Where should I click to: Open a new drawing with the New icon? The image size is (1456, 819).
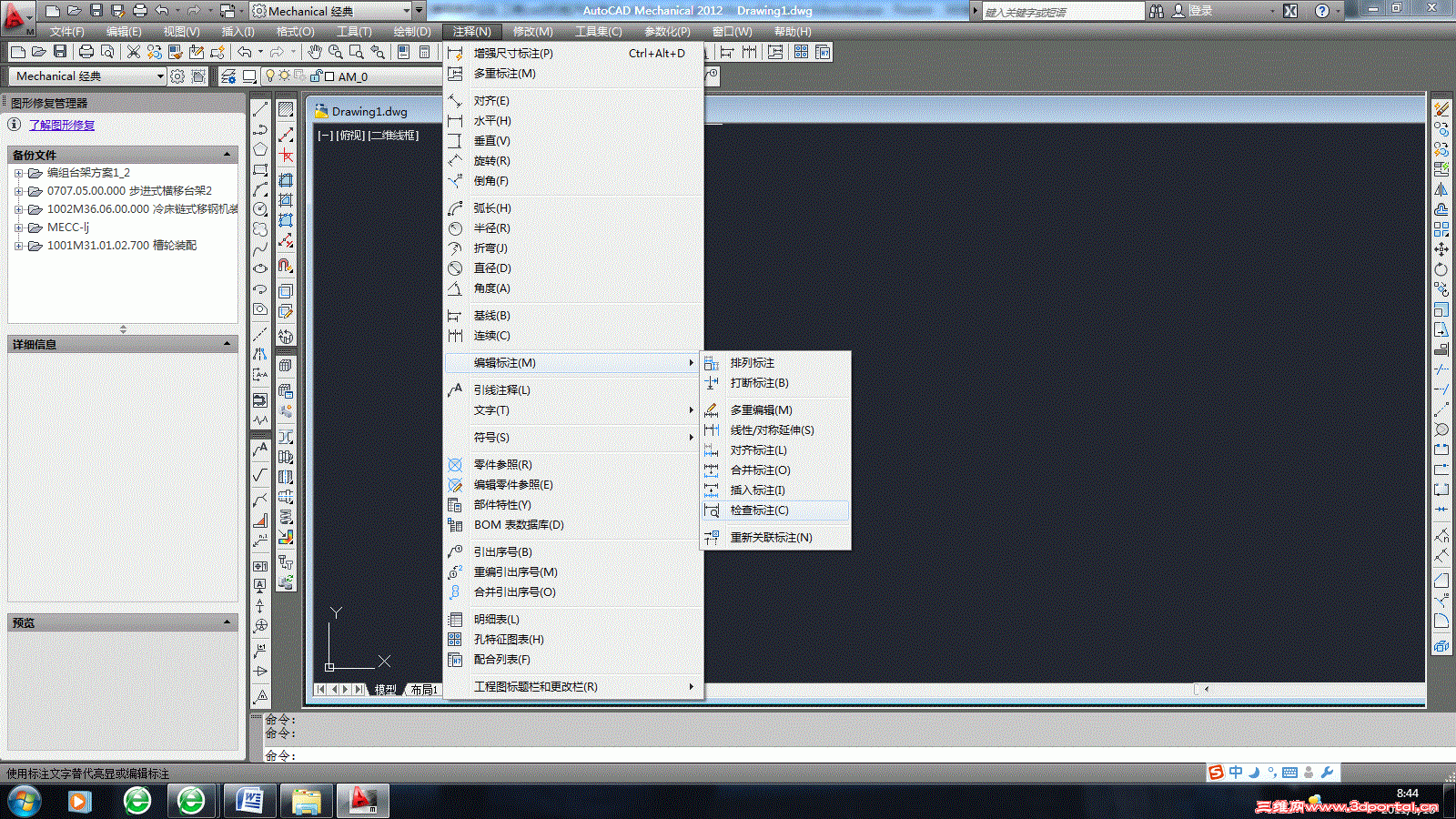(x=16, y=52)
